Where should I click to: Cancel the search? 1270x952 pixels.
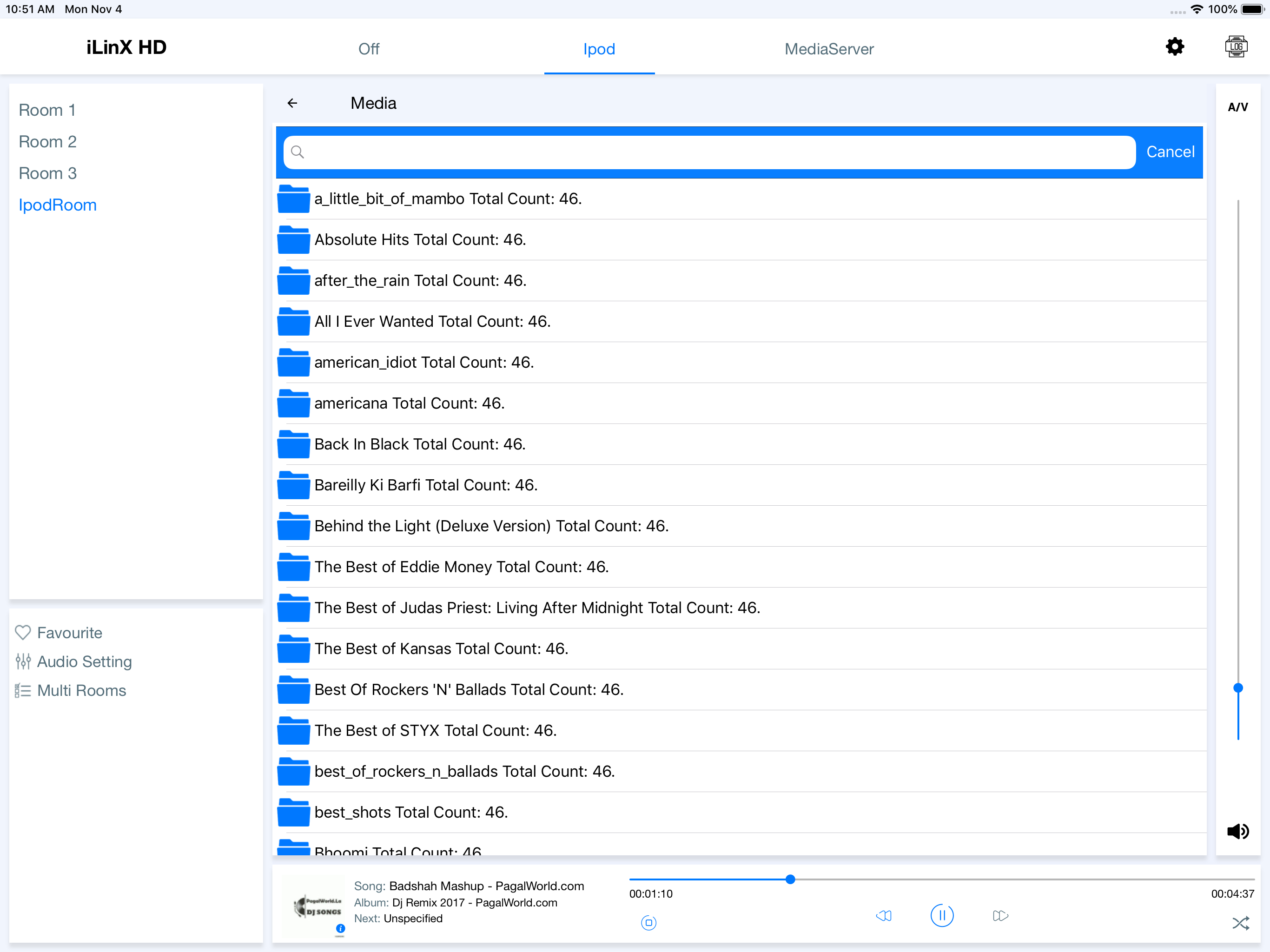coord(1170,152)
